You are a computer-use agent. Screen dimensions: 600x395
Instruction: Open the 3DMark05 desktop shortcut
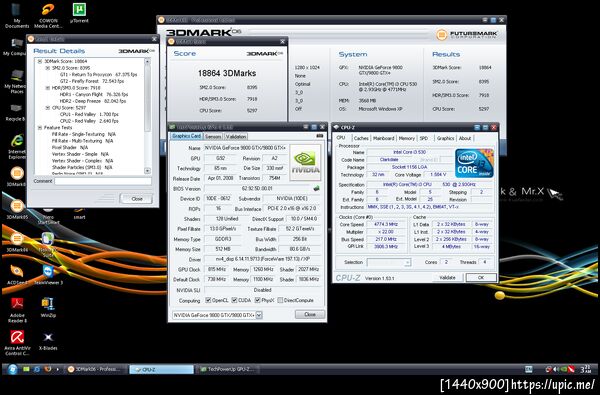pos(17,207)
